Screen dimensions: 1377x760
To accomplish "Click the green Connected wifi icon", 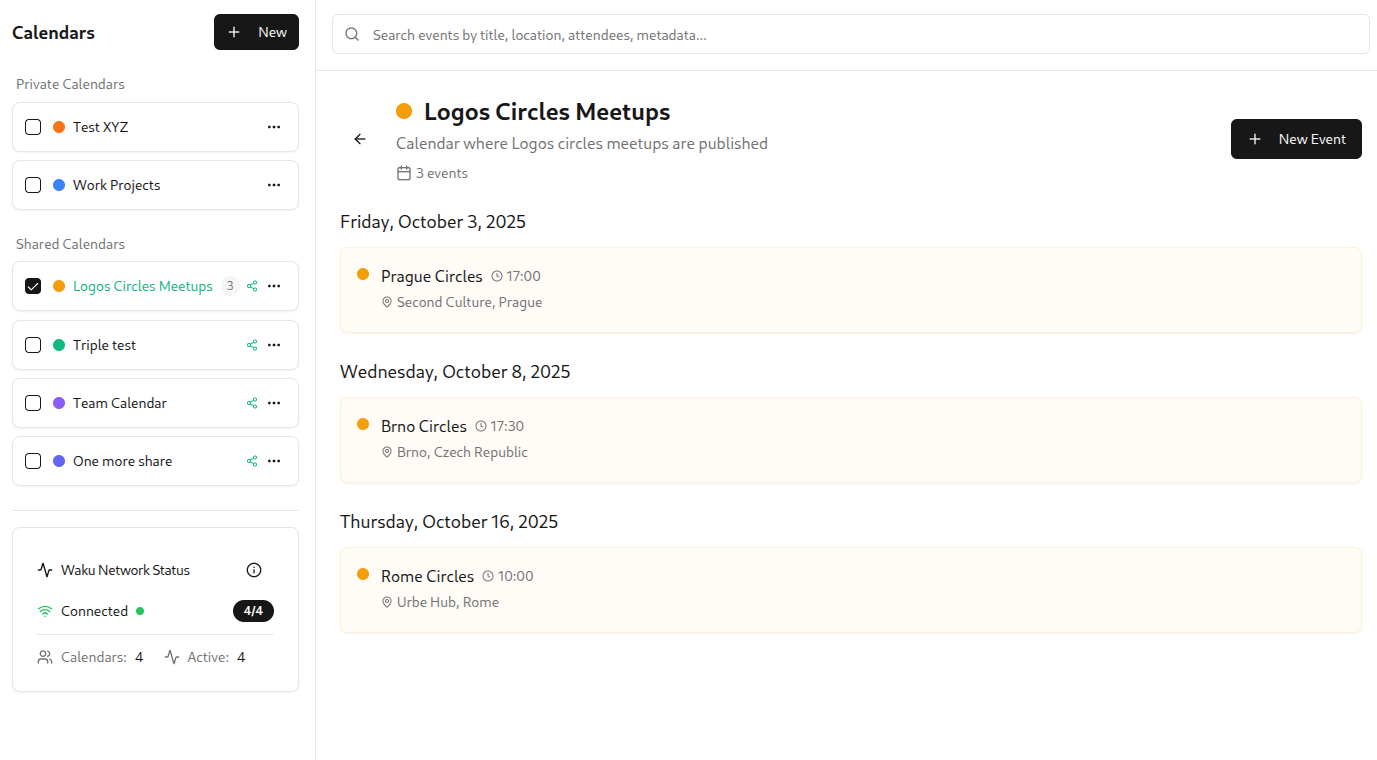I will coord(45,611).
